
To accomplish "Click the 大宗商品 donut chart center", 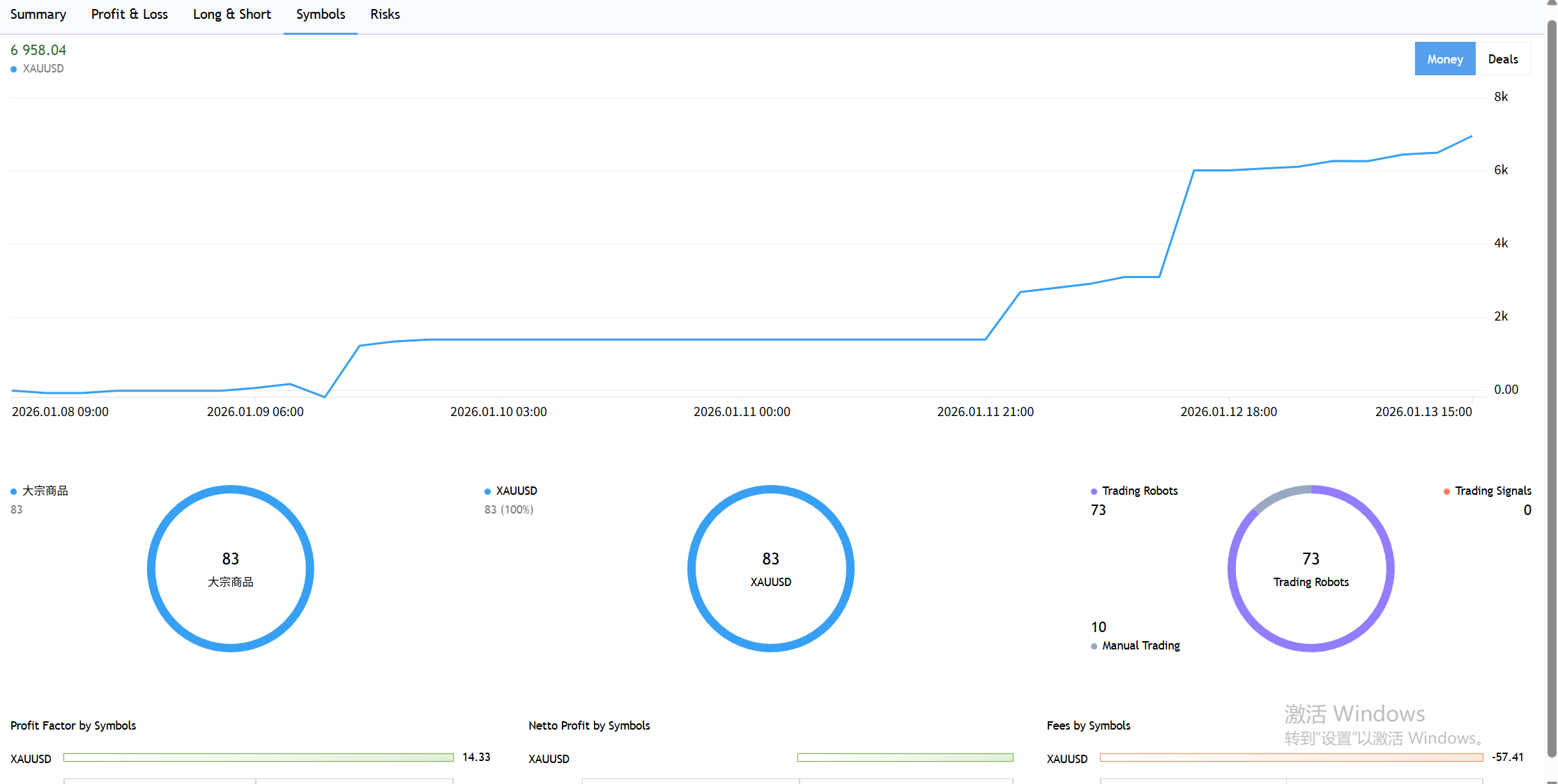I will pos(230,569).
